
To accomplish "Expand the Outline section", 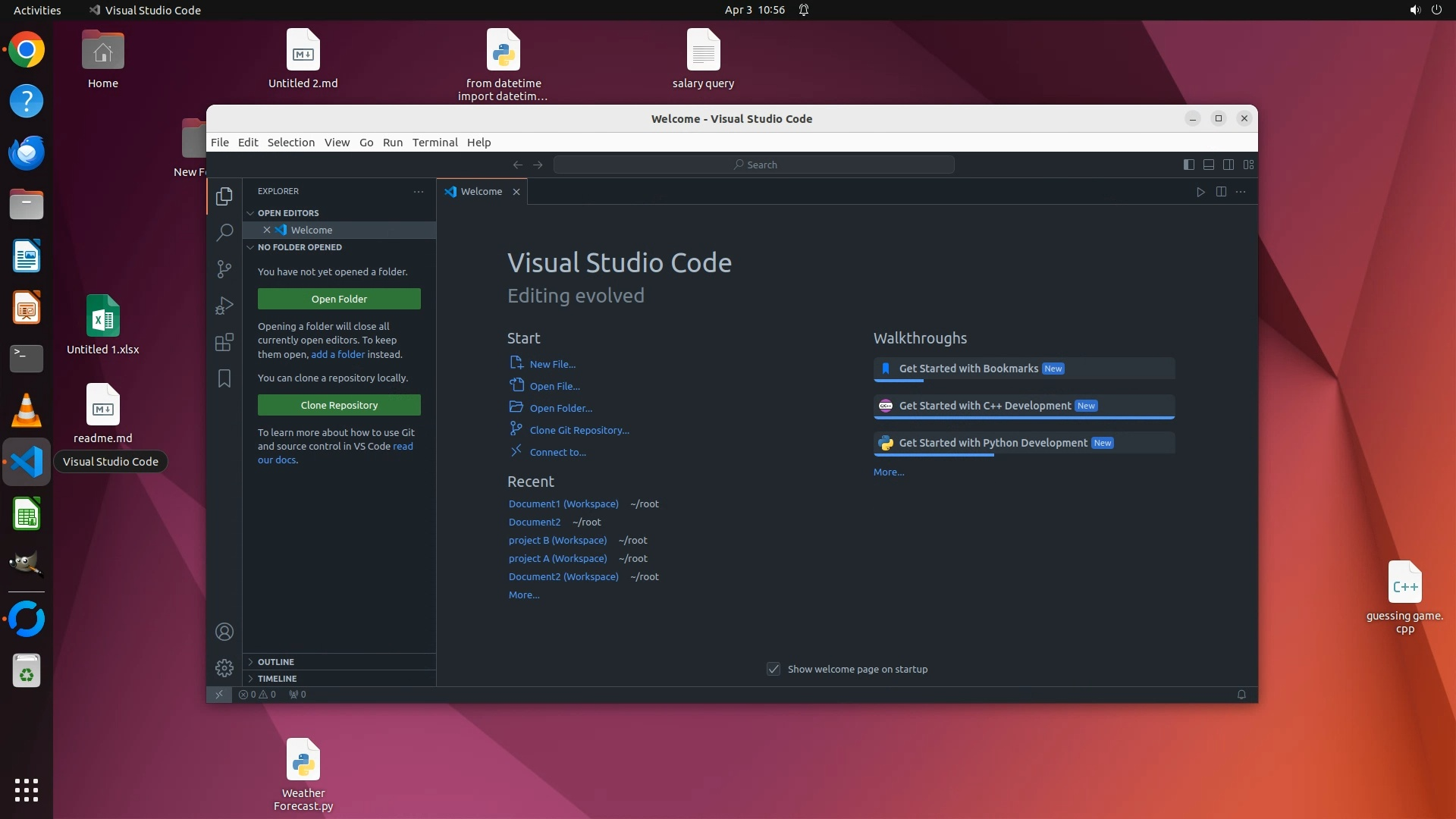I will pyautogui.click(x=276, y=662).
